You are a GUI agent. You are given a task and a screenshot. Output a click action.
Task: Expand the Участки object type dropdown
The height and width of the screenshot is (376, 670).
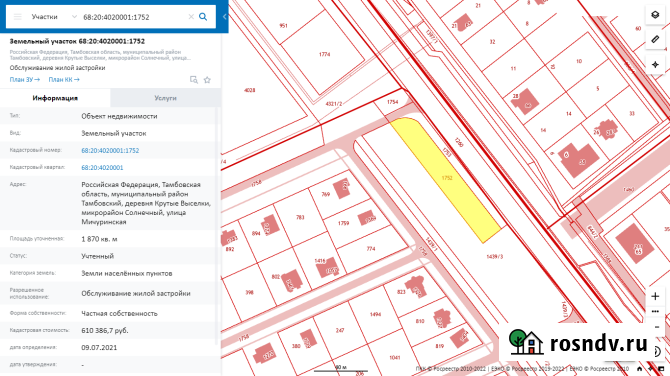tap(53, 17)
